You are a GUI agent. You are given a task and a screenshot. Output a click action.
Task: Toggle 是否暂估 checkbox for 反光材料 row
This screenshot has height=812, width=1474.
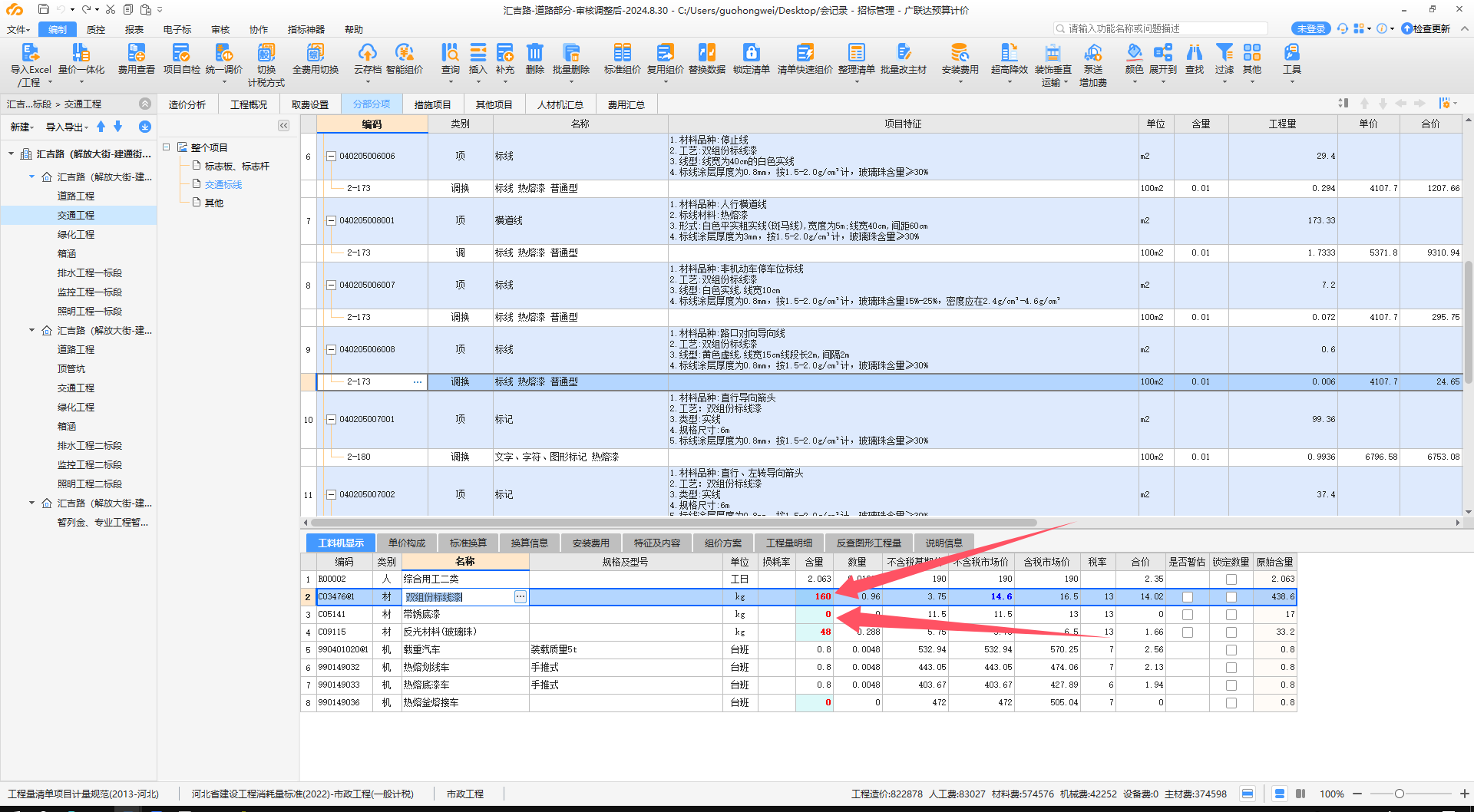coord(1188,632)
